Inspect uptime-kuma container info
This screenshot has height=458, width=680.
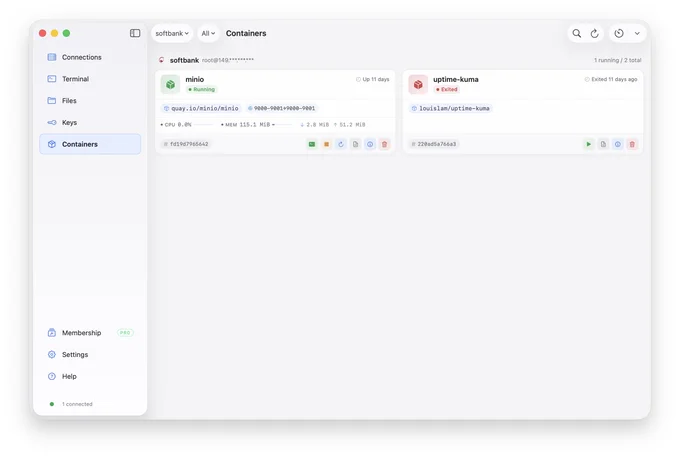coord(618,144)
